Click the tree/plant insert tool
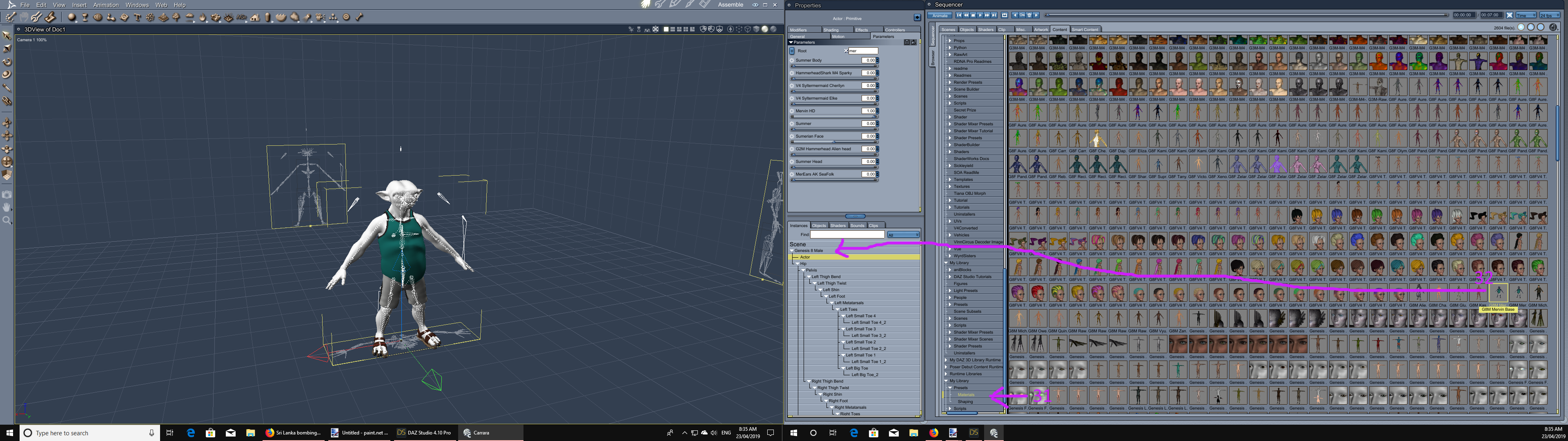Screen dimensions: 1568x441 coord(176,17)
